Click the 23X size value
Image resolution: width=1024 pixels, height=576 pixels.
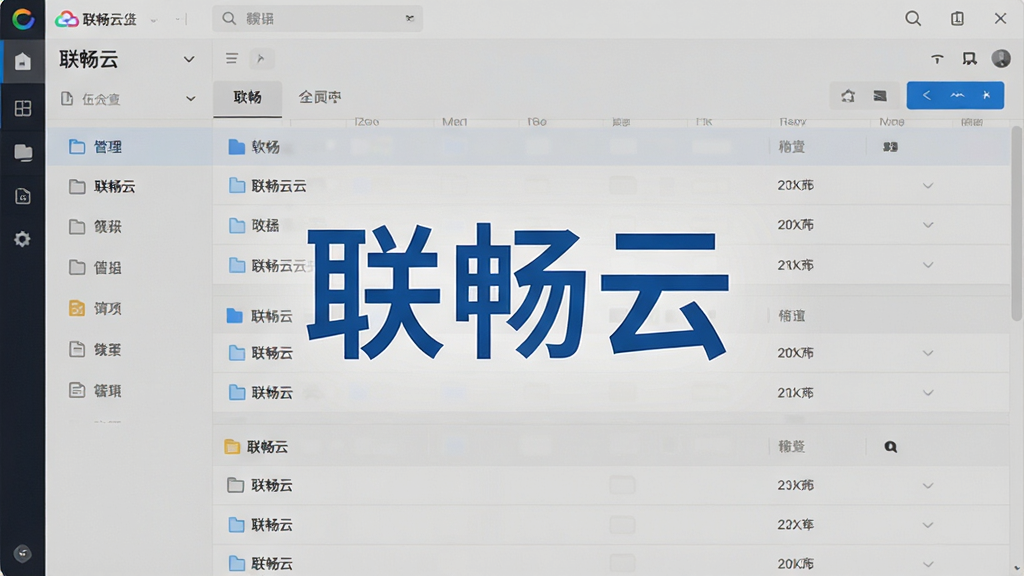click(795, 486)
